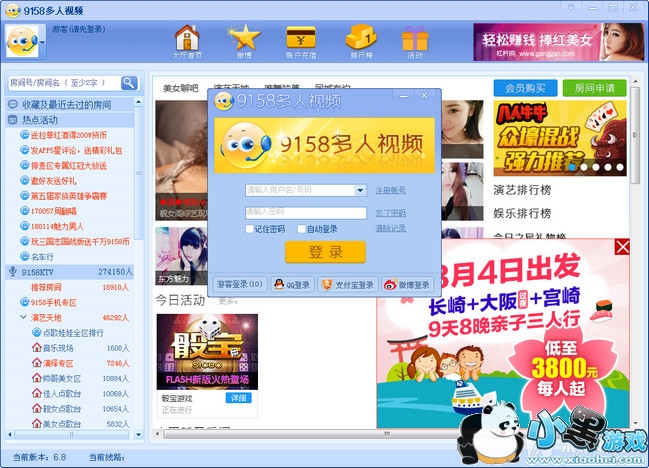Screen dimensions: 649x468
Task: Open the dropdown arrow beside the avatar
Action: [x=42, y=42]
